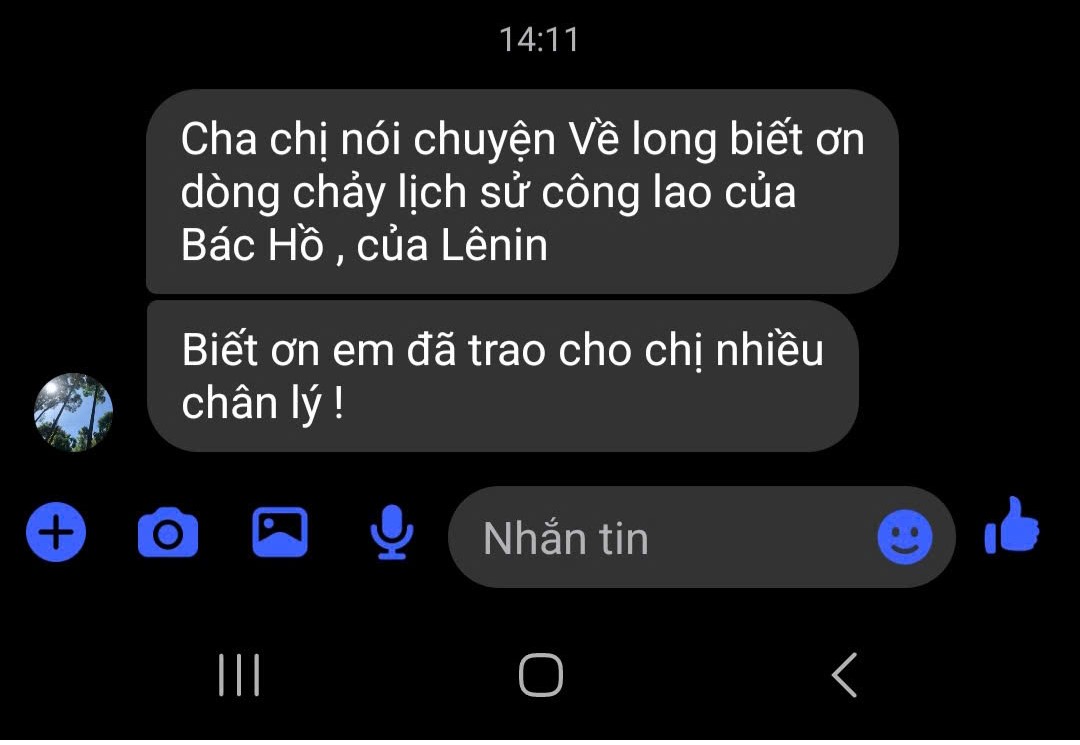Viewport: 1080px width, 745px height.
Task: Tap the Android back arrow
Action: coord(844,675)
